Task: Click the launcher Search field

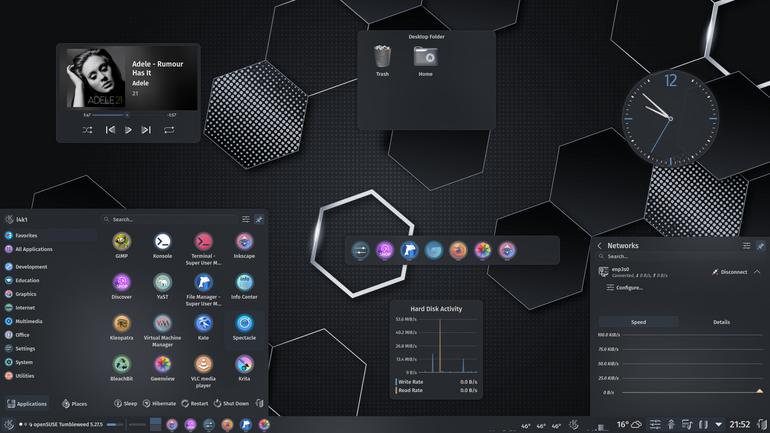Action: click(169, 219)
